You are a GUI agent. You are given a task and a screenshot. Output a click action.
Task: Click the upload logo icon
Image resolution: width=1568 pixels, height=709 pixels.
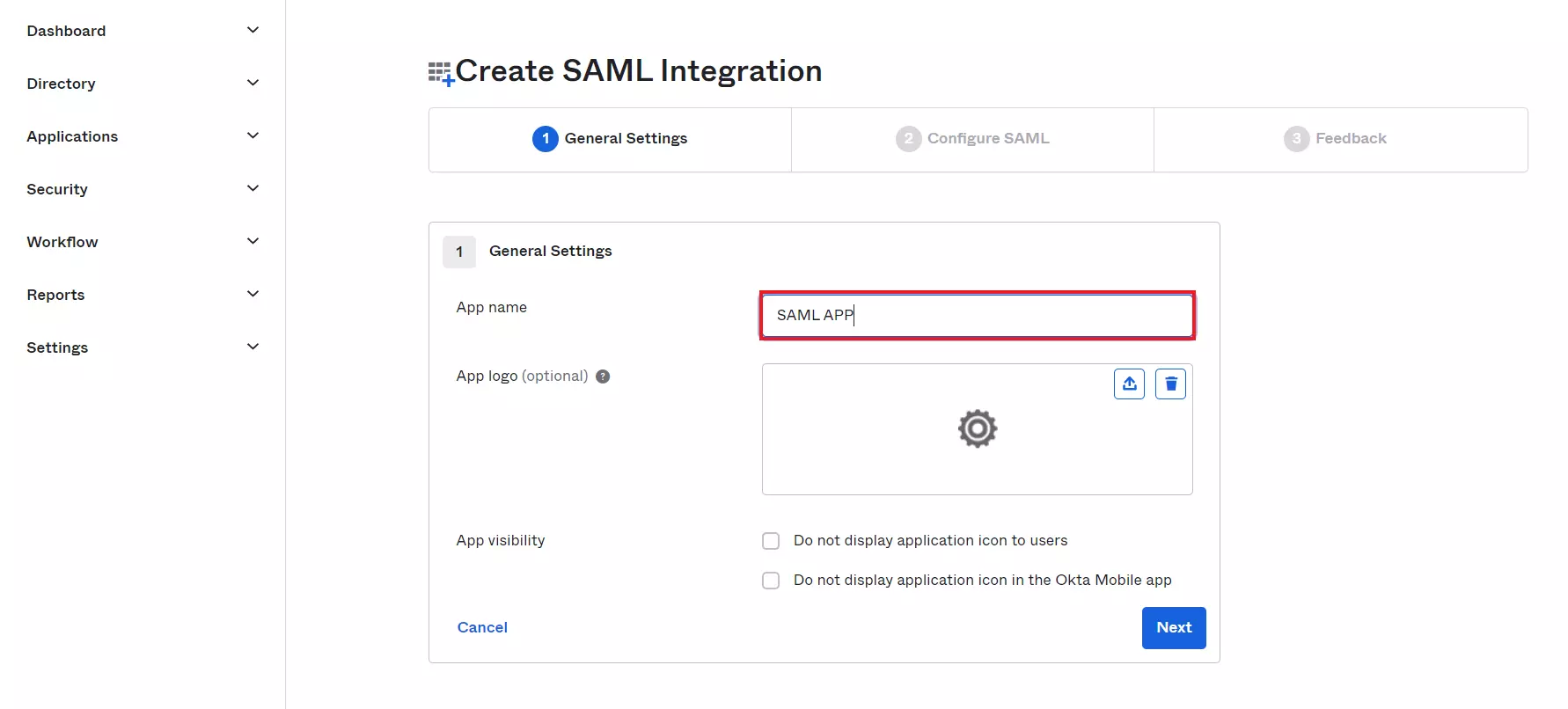(x=1129, y=384)
